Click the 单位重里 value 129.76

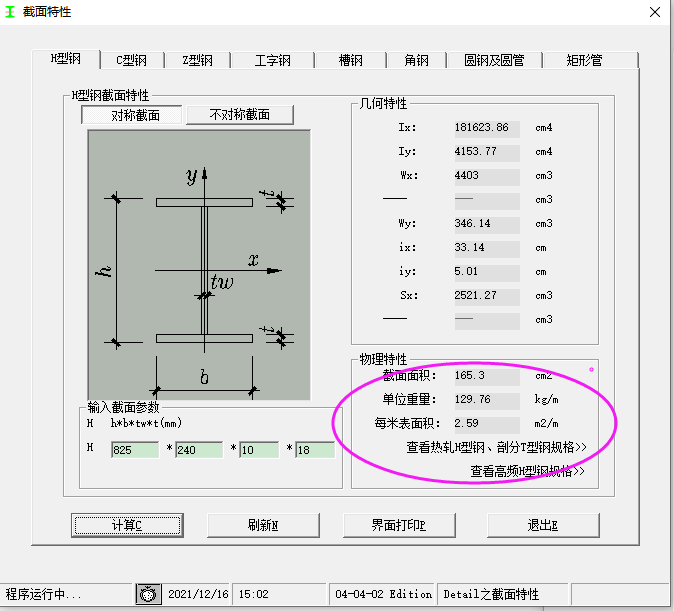pyautogui.click(x=487, y=400)
